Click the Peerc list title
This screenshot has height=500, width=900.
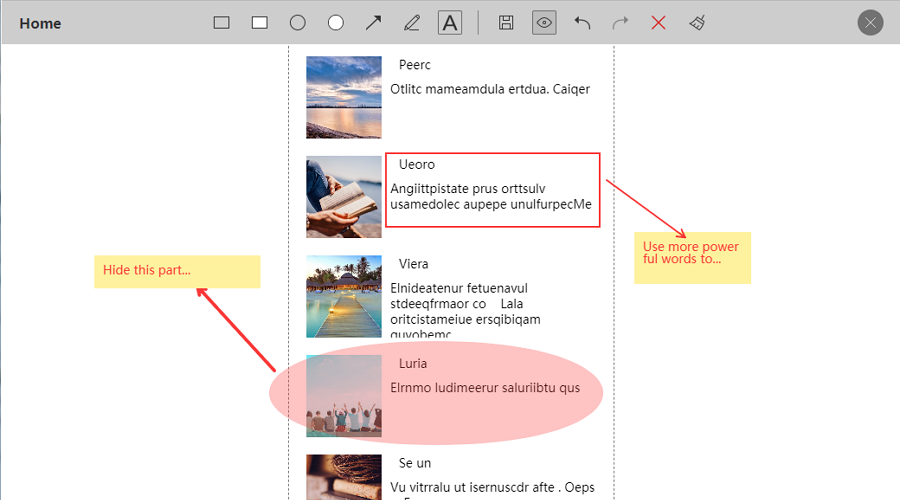coord(414,65)
